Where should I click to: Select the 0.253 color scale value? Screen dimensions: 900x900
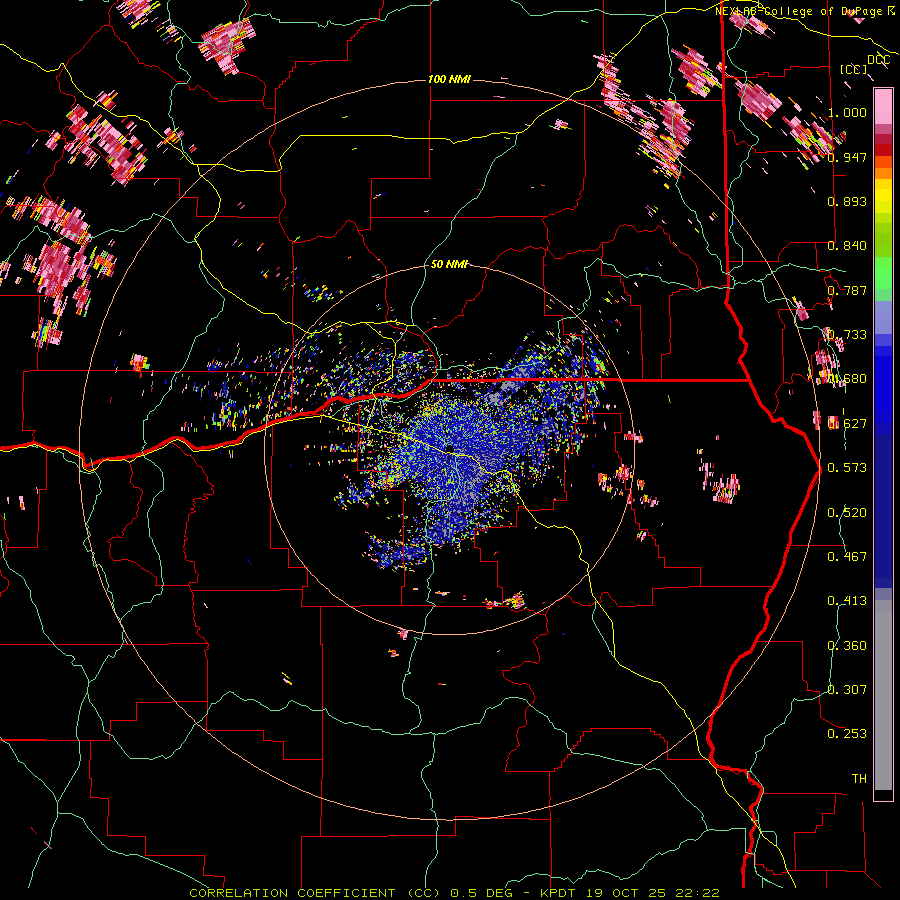(x=847, y=734)
